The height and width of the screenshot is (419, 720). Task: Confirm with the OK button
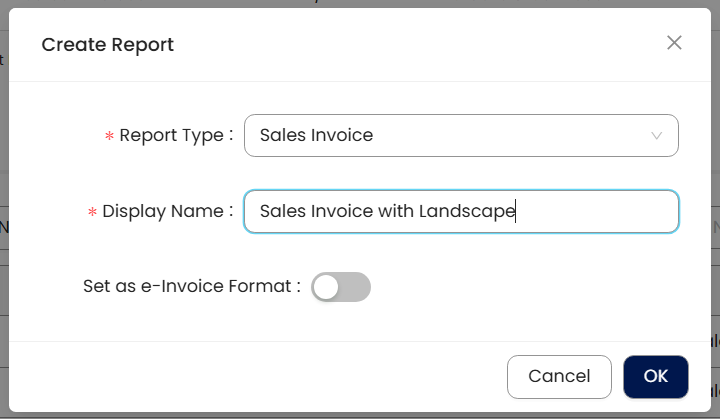pyautogui.click(x=655, y=376)
